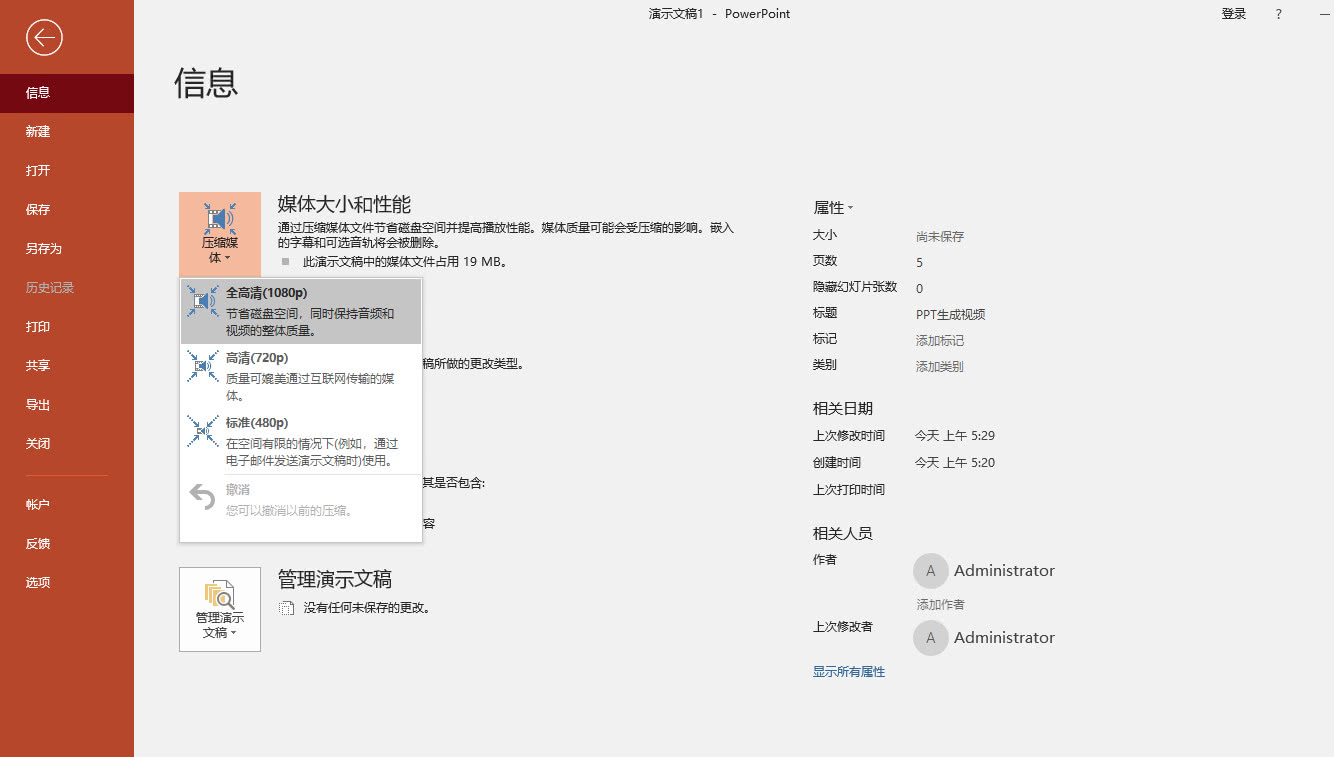Open the 帐户 page
1334x757 pixels.
click(67, 505)
